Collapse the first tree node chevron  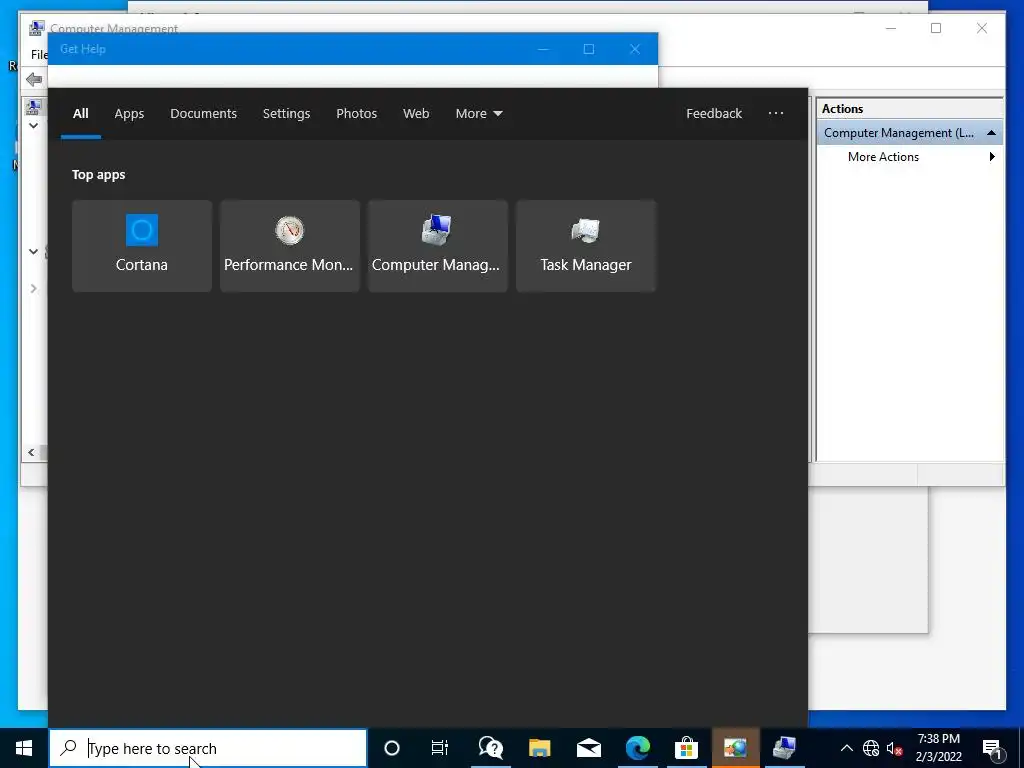[x=33, y=125]
